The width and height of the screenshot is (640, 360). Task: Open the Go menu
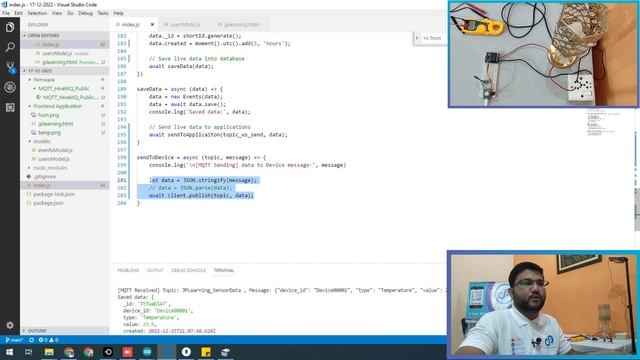(70, 13)
